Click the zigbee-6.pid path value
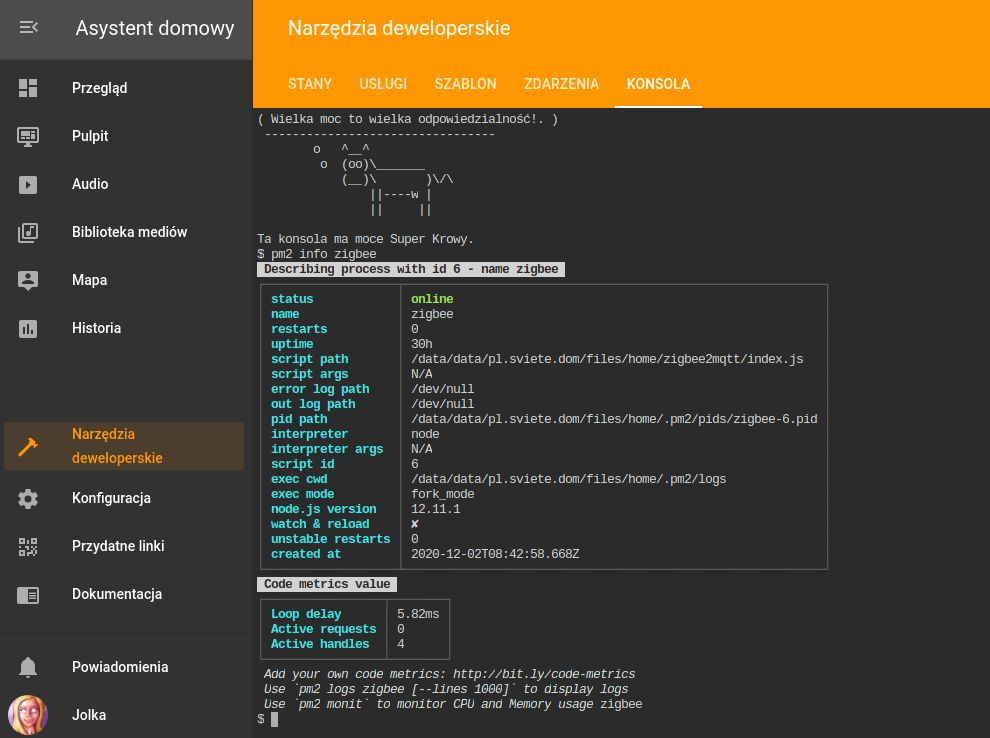This screenshot has width=990, height=738. [x=614, y=419]
